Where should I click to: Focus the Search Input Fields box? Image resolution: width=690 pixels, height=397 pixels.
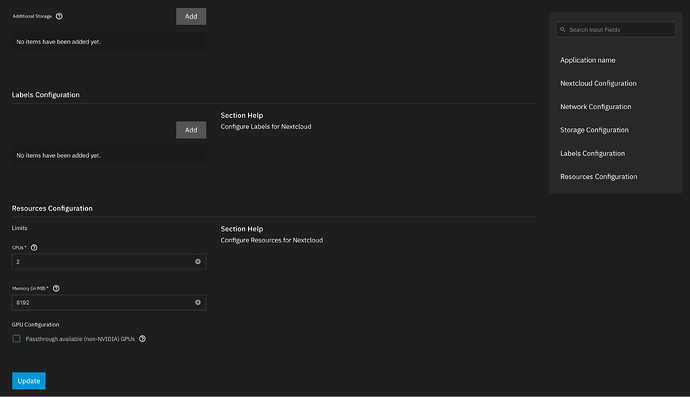(x=615, y=29)
